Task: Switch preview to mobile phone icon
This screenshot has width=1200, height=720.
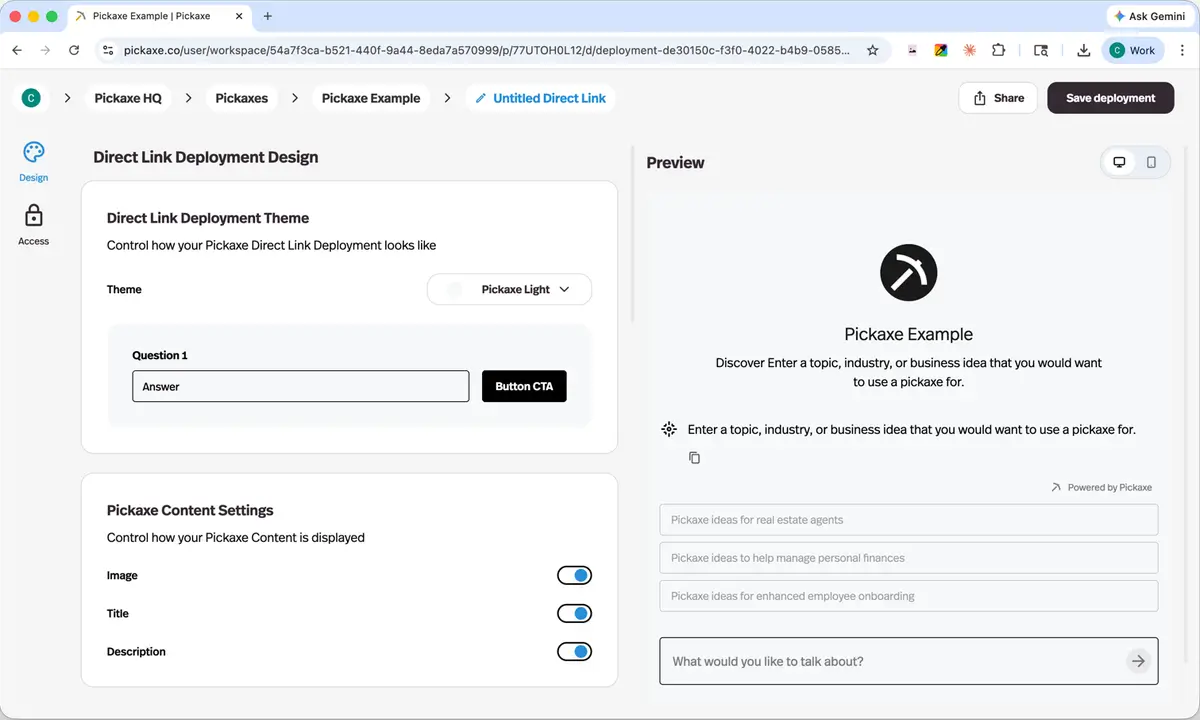Action: pyautogui.click(x=1151, y=162)
